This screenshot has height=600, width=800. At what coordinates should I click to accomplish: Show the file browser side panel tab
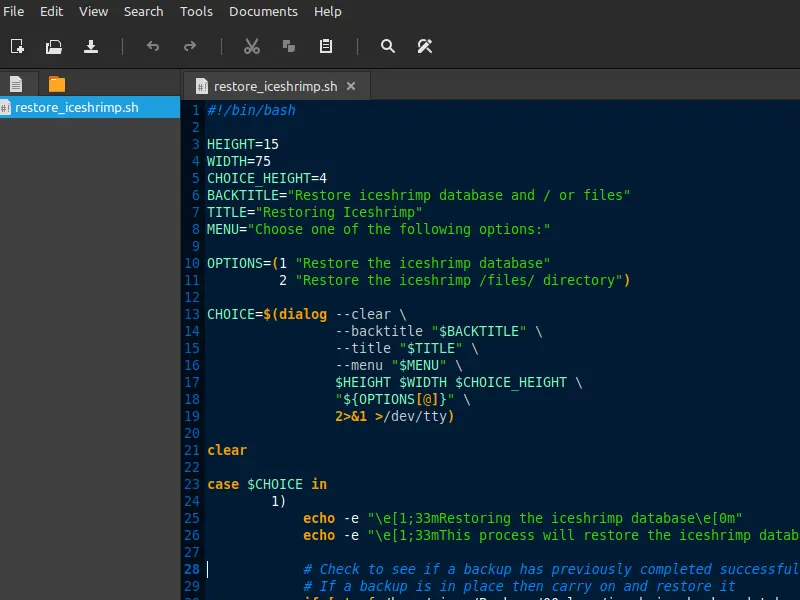coord(56,84)
